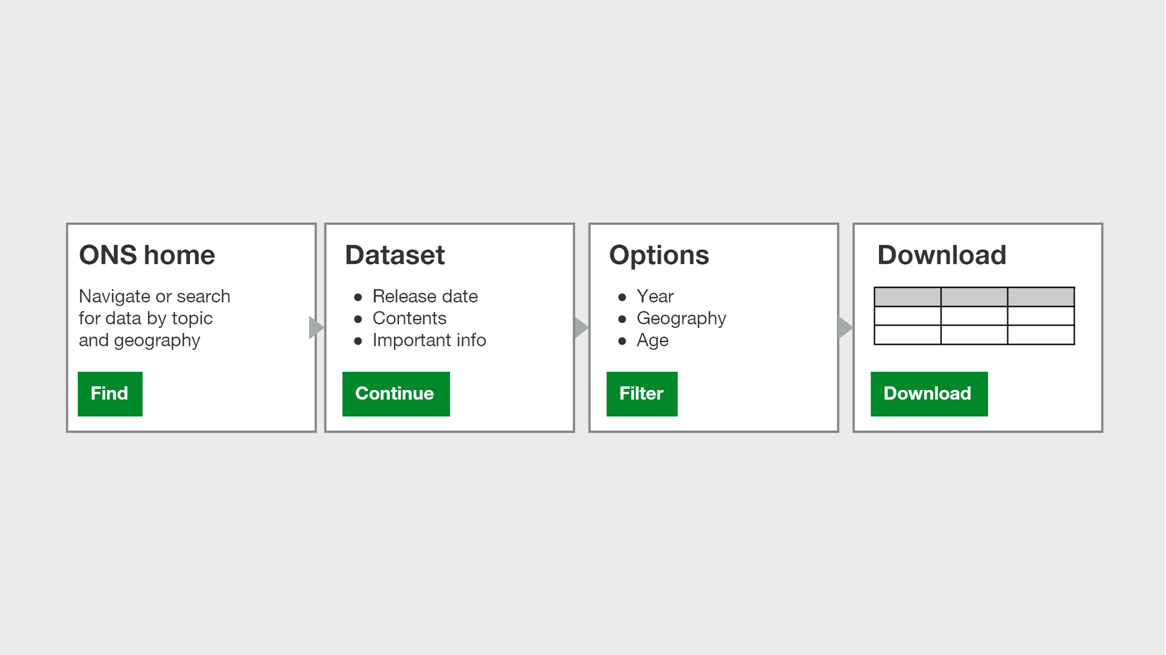Image resolution: width=1166 pixels, height=655 pixels.
Task: Select the Dataset card heading
Action: pos(395,255)
